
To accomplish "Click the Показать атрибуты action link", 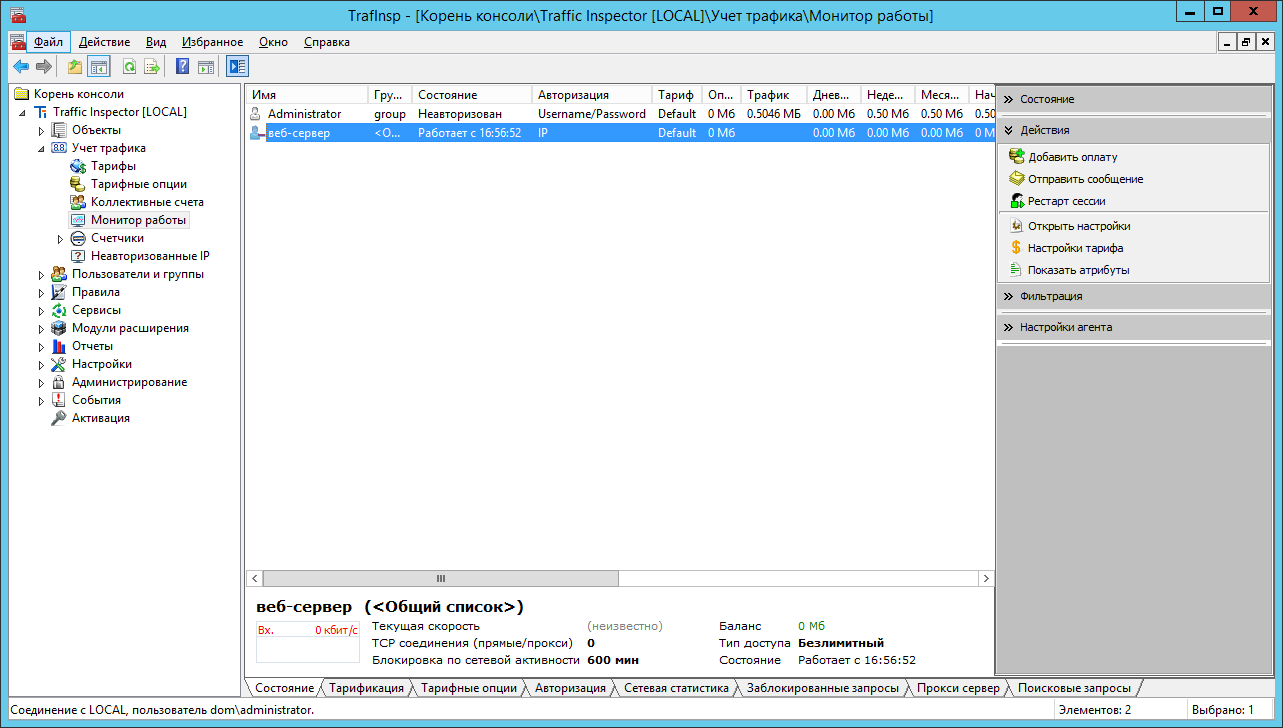I will click(1079, 270).
